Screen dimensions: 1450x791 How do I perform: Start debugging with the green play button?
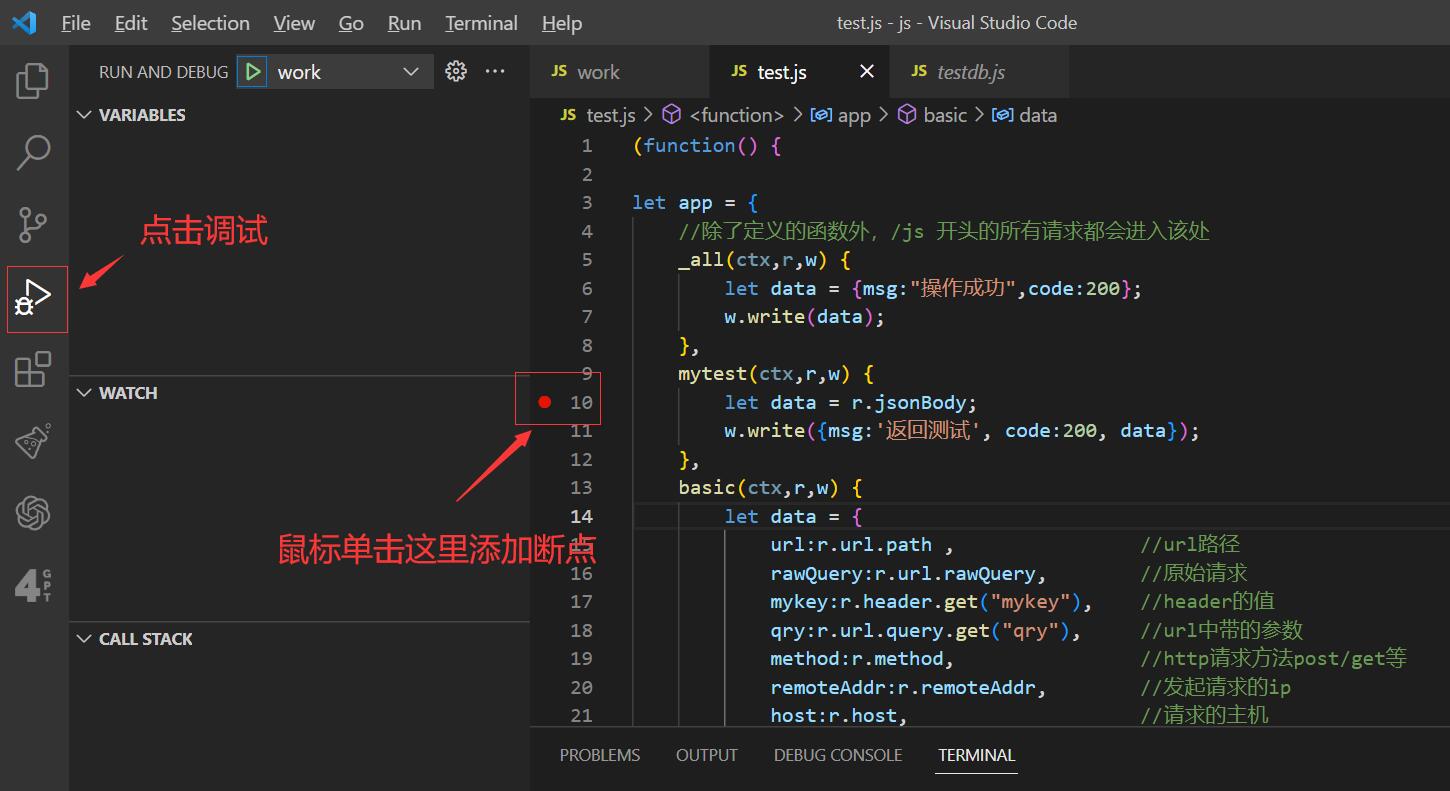[x=253, y=72]
